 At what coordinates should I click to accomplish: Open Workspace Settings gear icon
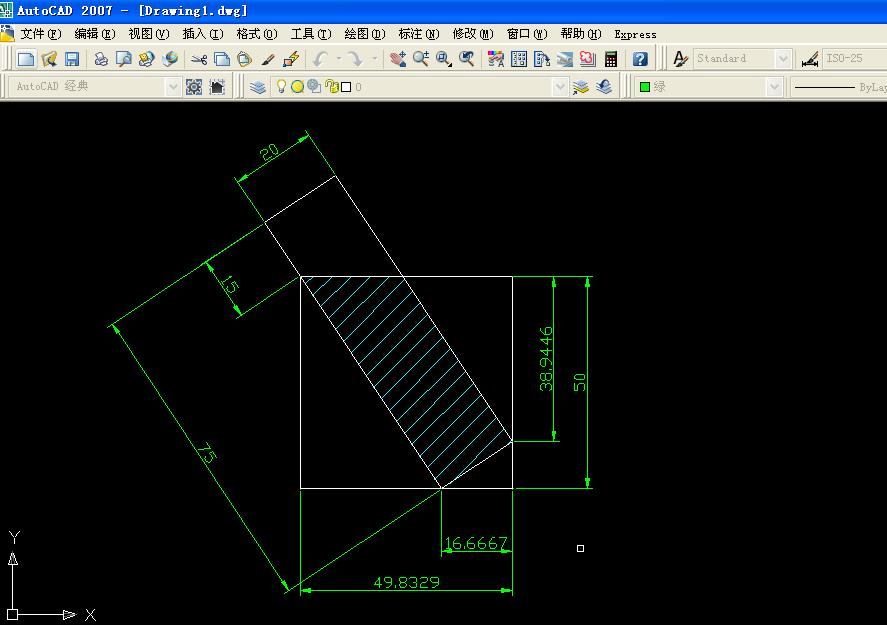(194, 87)
